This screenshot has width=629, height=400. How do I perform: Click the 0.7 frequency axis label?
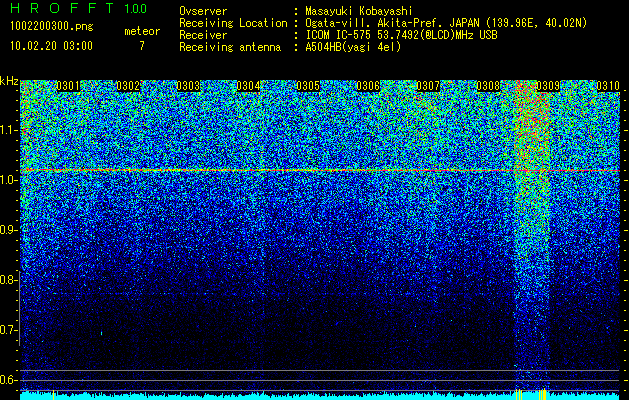point(9,330)
